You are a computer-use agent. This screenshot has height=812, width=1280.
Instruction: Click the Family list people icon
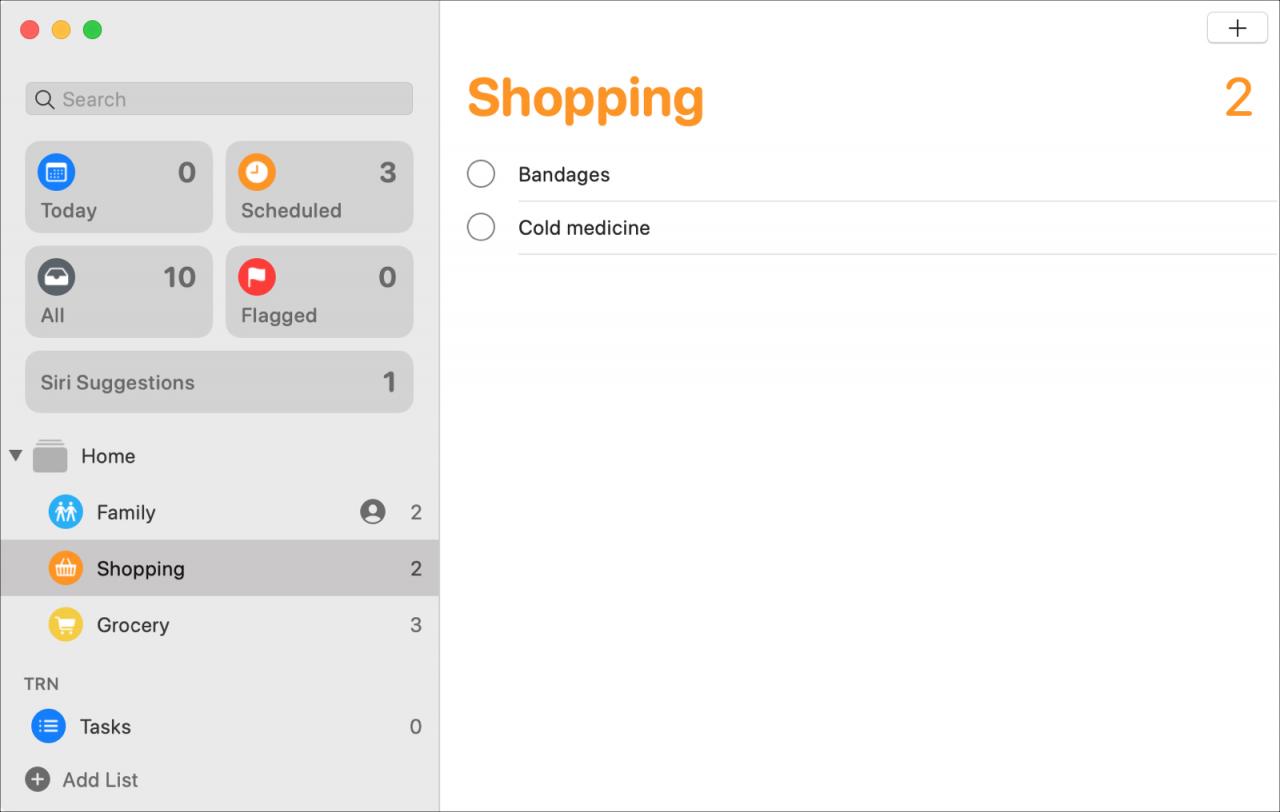click(x=66, y=512)
